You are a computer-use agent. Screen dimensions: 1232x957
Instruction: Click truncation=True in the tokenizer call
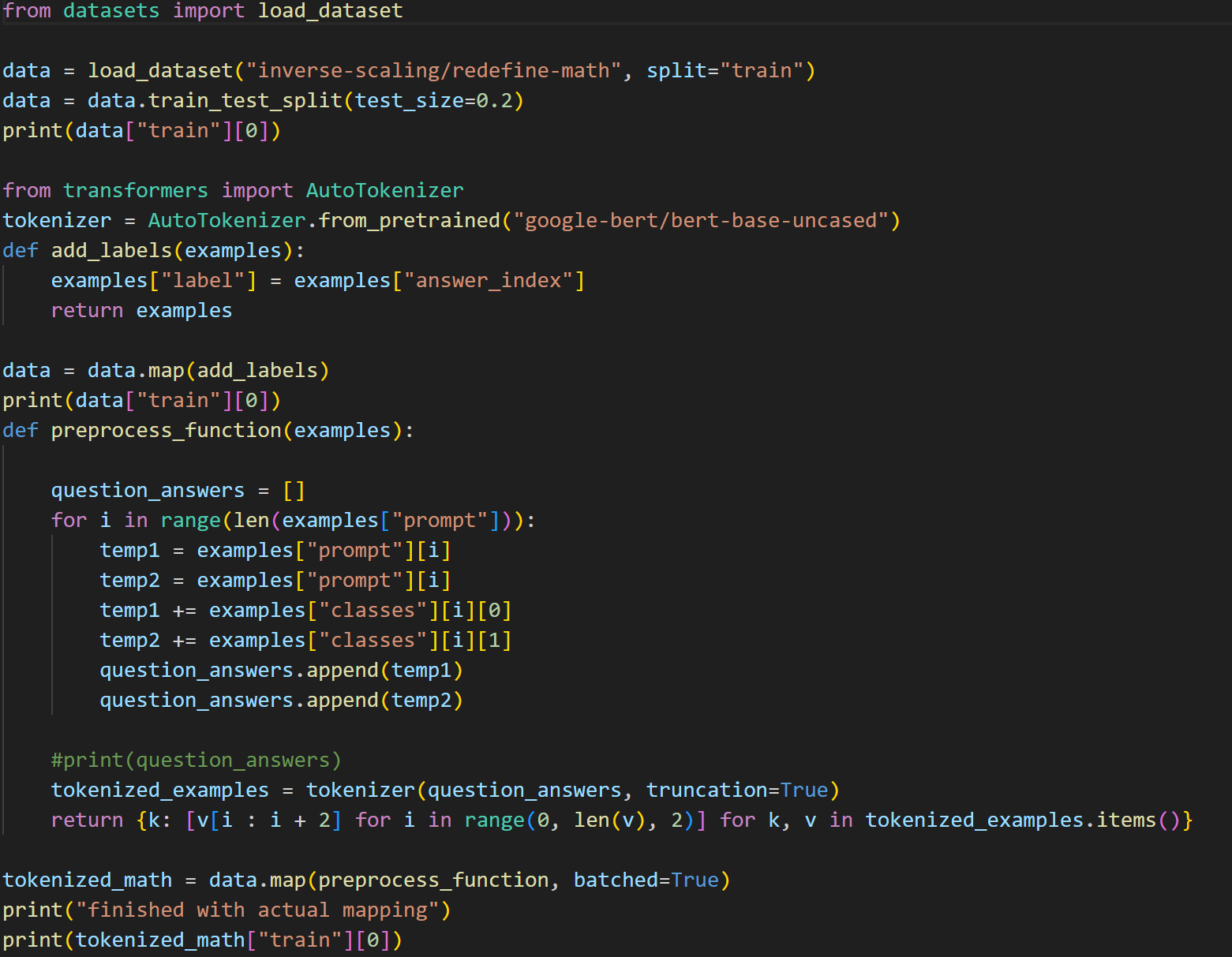click(737, 791)
